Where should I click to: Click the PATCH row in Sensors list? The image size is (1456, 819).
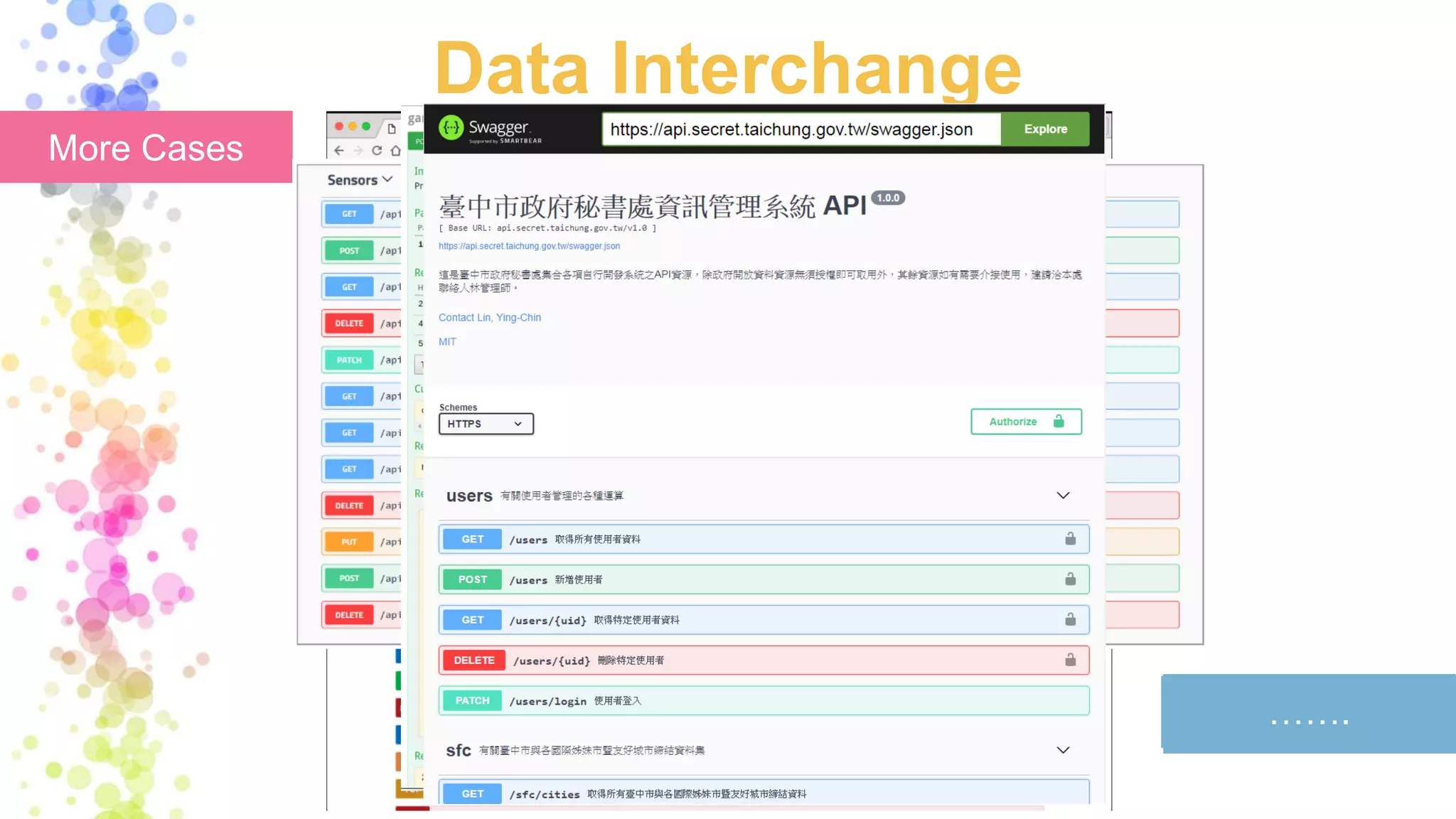tap(362, 360)
